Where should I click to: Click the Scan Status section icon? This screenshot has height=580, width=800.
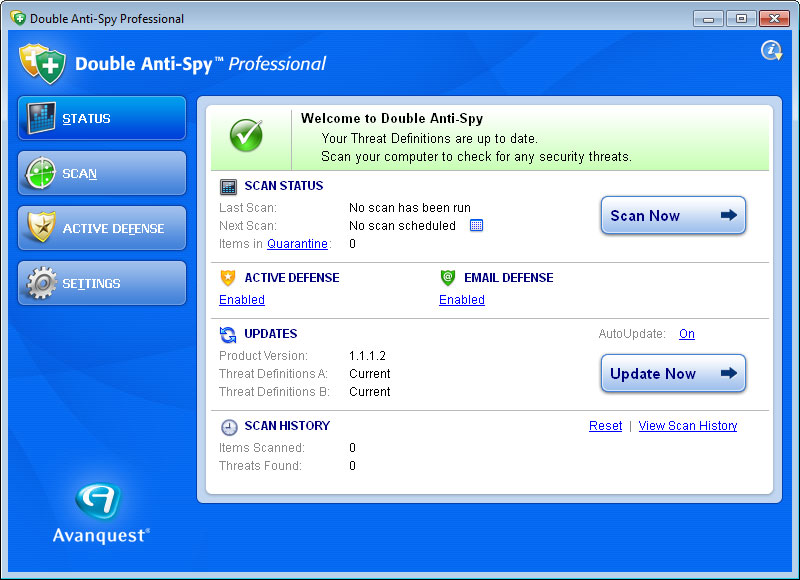click(228, 186)
